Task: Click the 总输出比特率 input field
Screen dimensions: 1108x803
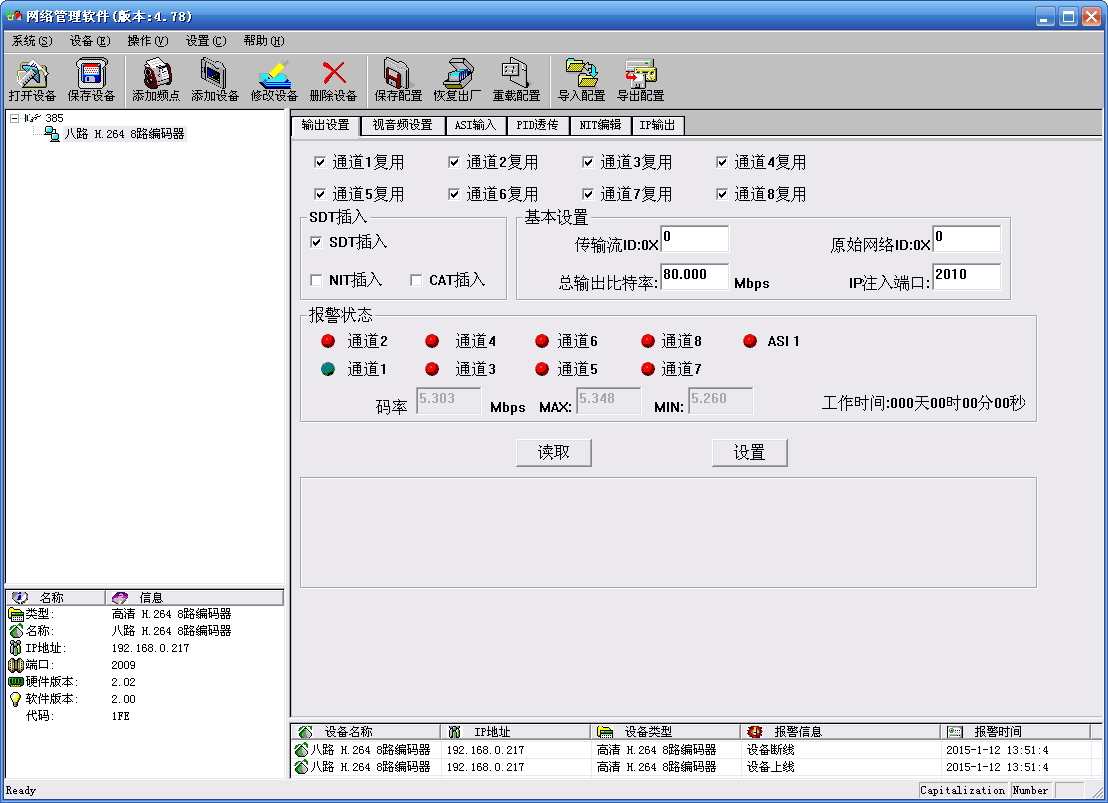Action: tap(694, 276)
